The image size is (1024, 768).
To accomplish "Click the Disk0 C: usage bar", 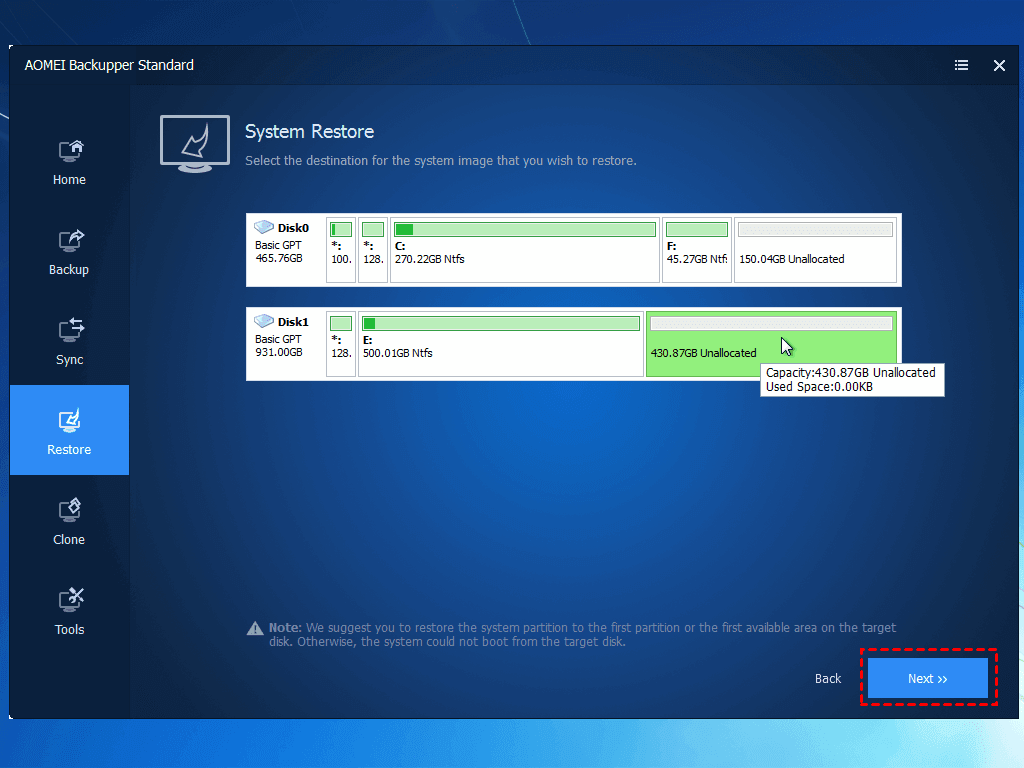I will (525, 229).
